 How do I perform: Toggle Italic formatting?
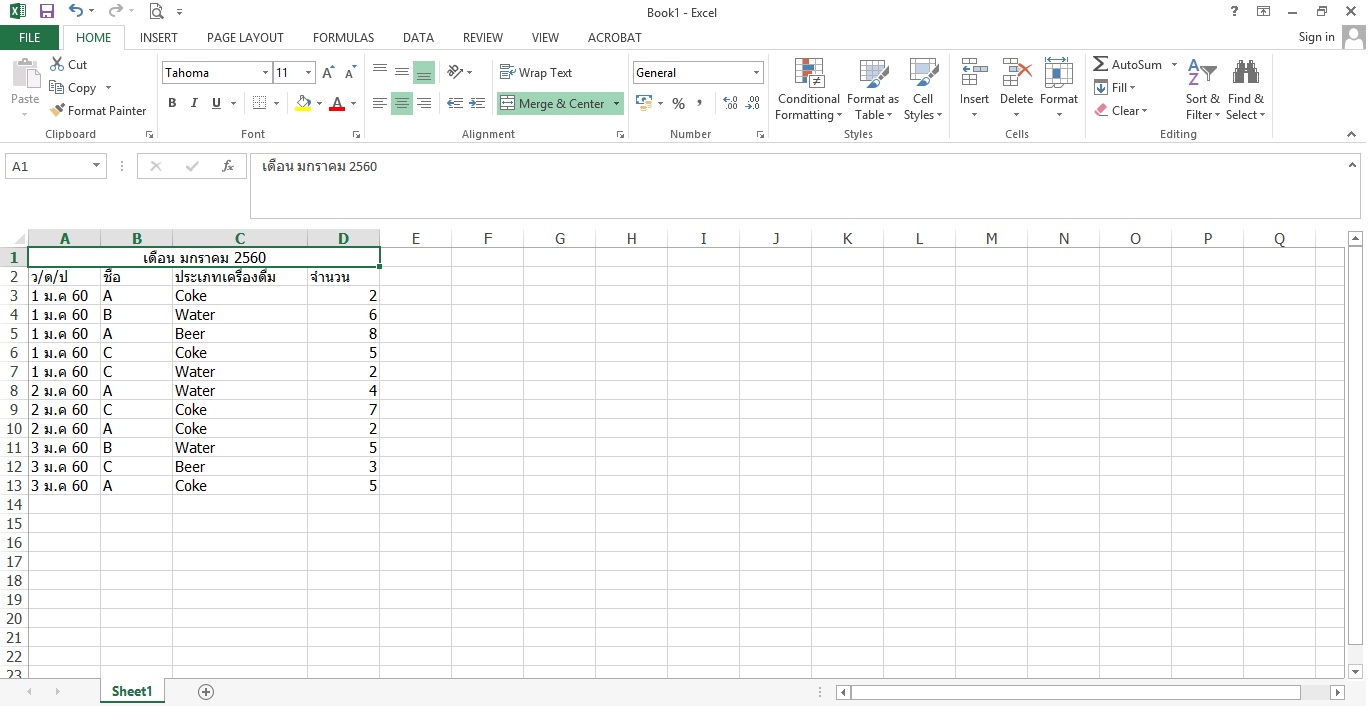pyautogui.click(x=194, y=103)
